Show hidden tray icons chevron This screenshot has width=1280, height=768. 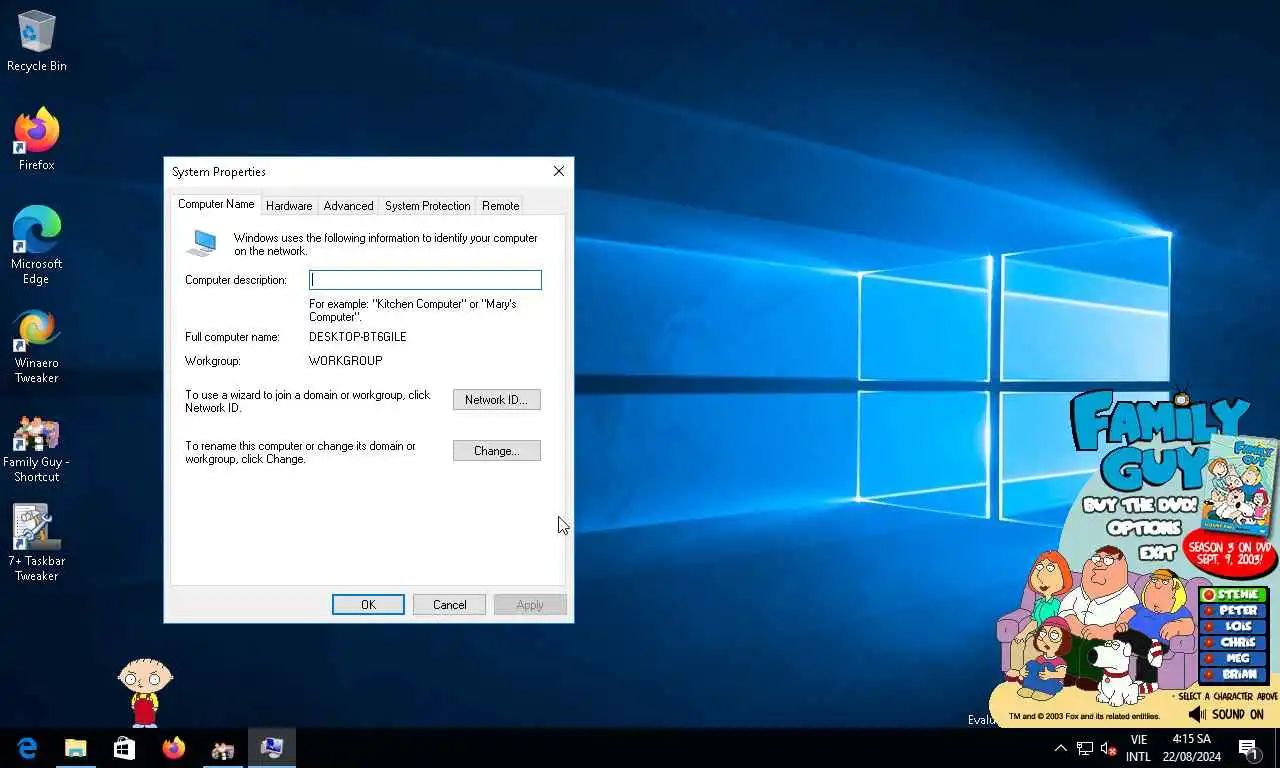point(1061,748)
